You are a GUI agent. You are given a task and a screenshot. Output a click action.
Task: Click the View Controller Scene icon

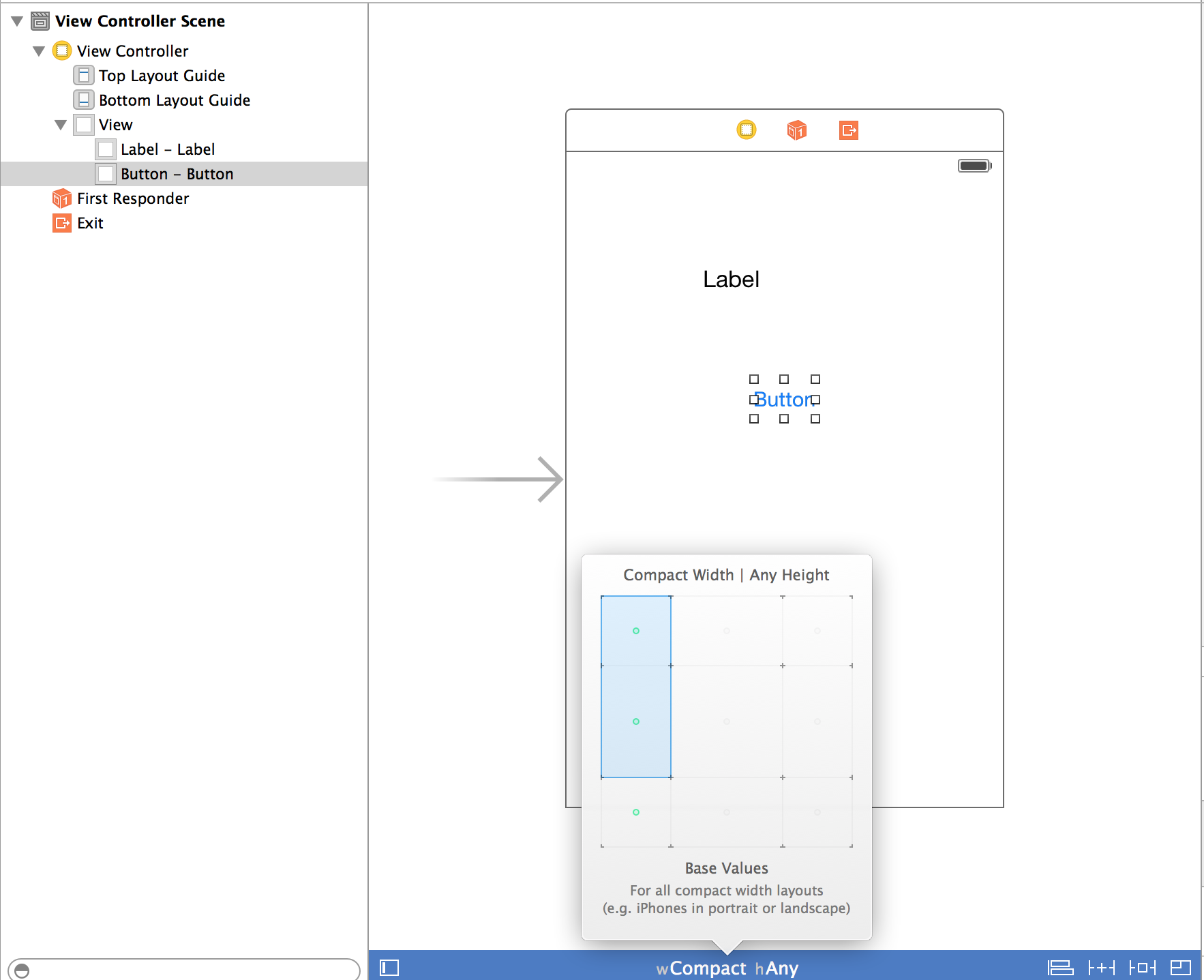[x=41, y=21]
